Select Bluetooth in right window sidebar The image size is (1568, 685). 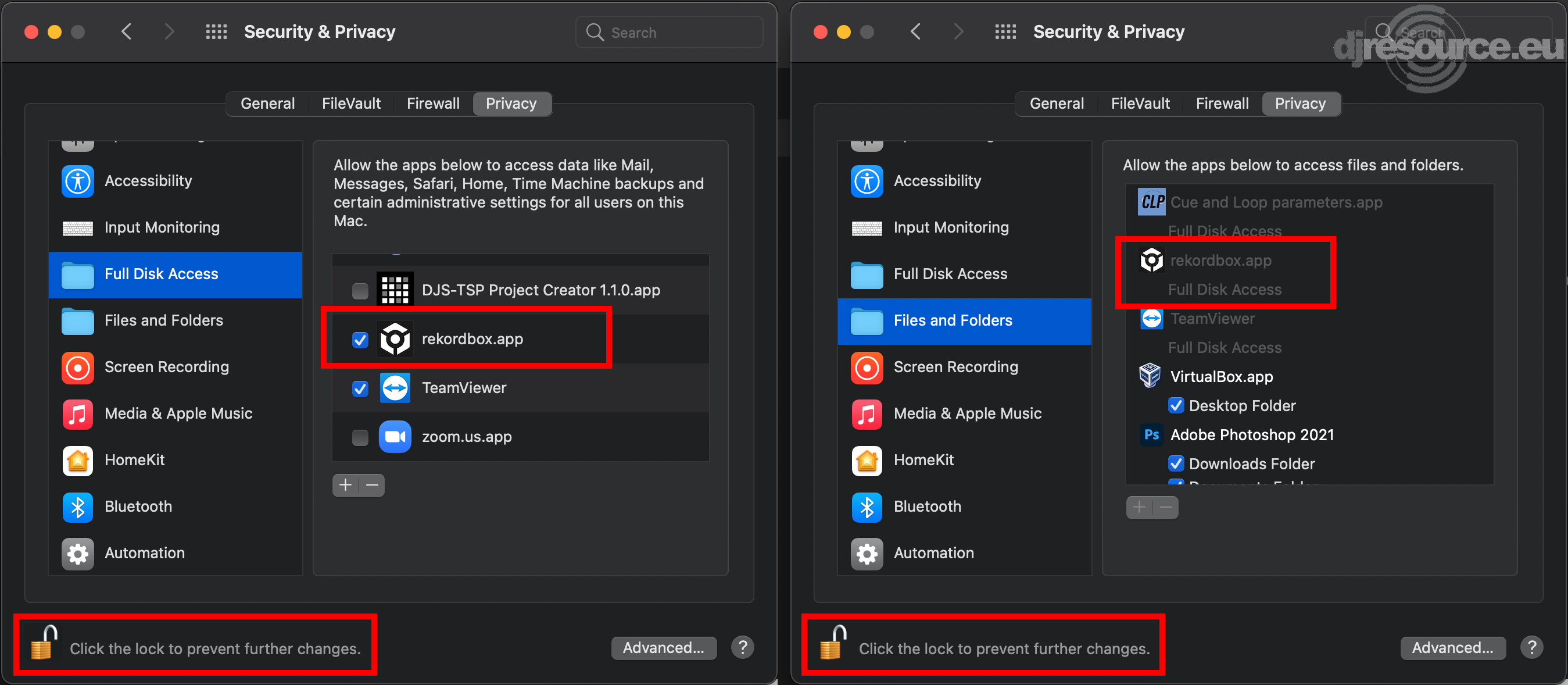(964, 506)
